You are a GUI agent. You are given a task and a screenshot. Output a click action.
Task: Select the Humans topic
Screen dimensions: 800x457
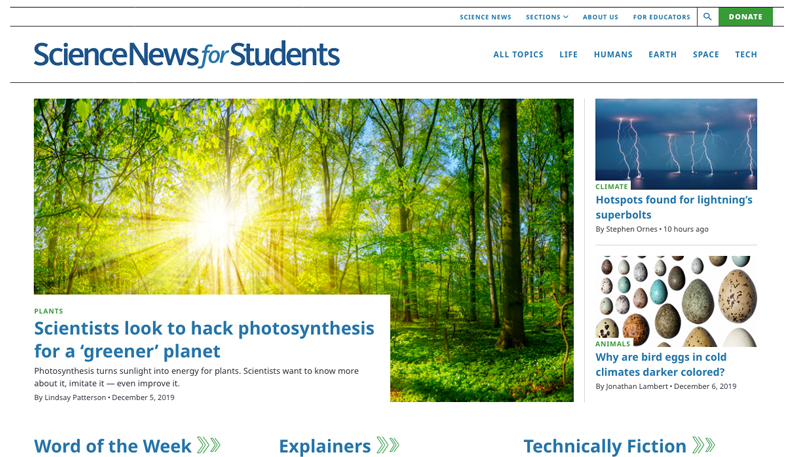click(x=613, y=55)
